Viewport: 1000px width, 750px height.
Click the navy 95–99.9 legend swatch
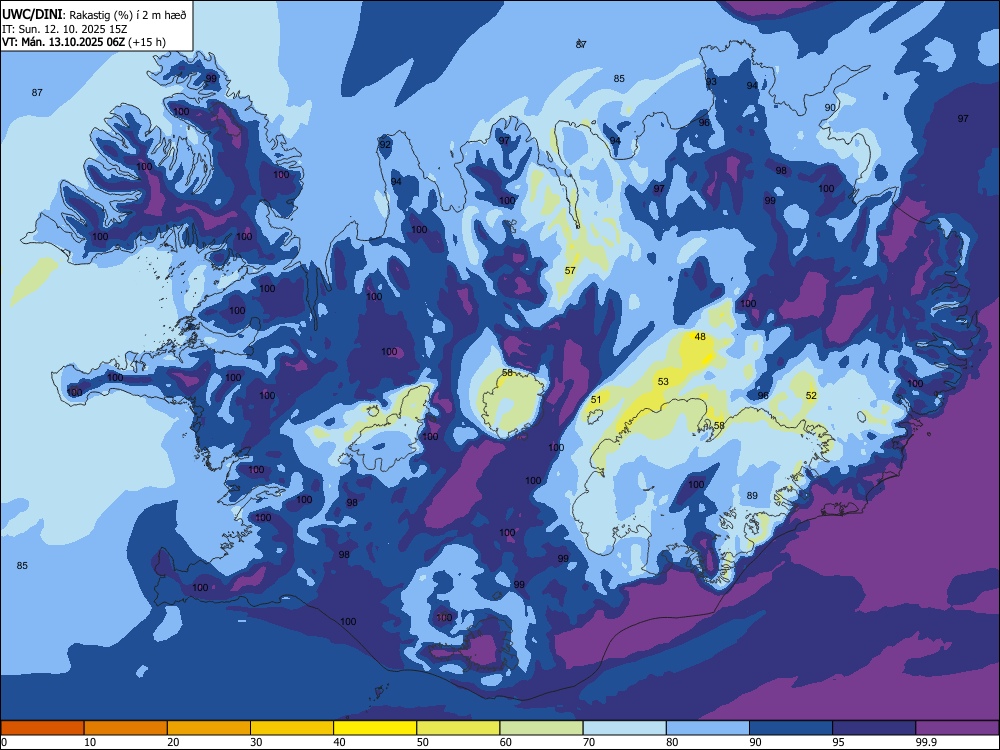point(874,728)
